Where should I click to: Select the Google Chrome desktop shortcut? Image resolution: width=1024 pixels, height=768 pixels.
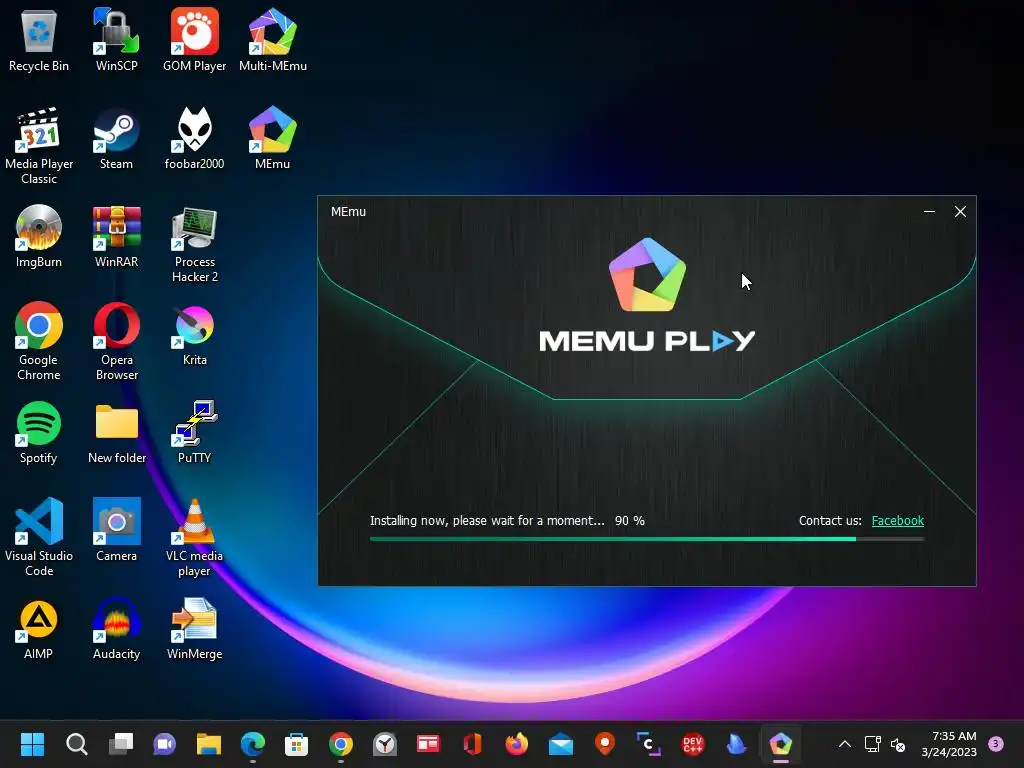pyautogui.click(x=39, y=341)
